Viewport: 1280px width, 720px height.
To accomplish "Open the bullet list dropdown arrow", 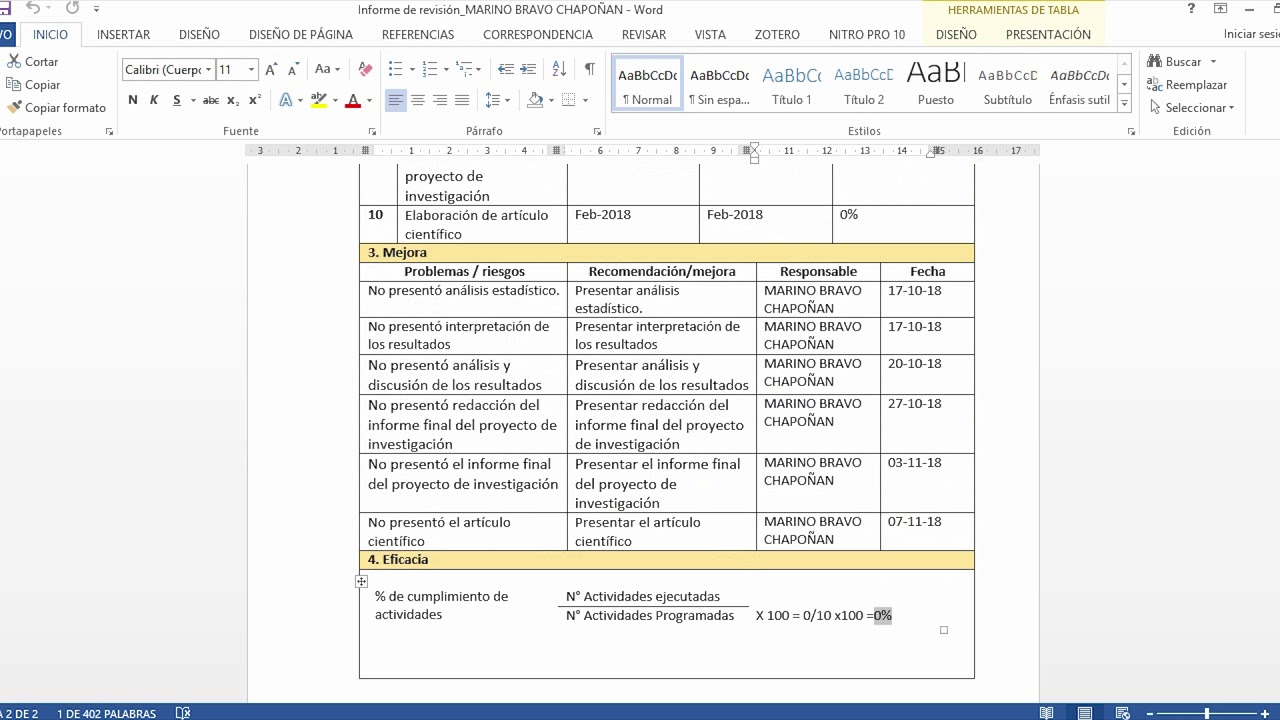I will click(x=410, y=69).
